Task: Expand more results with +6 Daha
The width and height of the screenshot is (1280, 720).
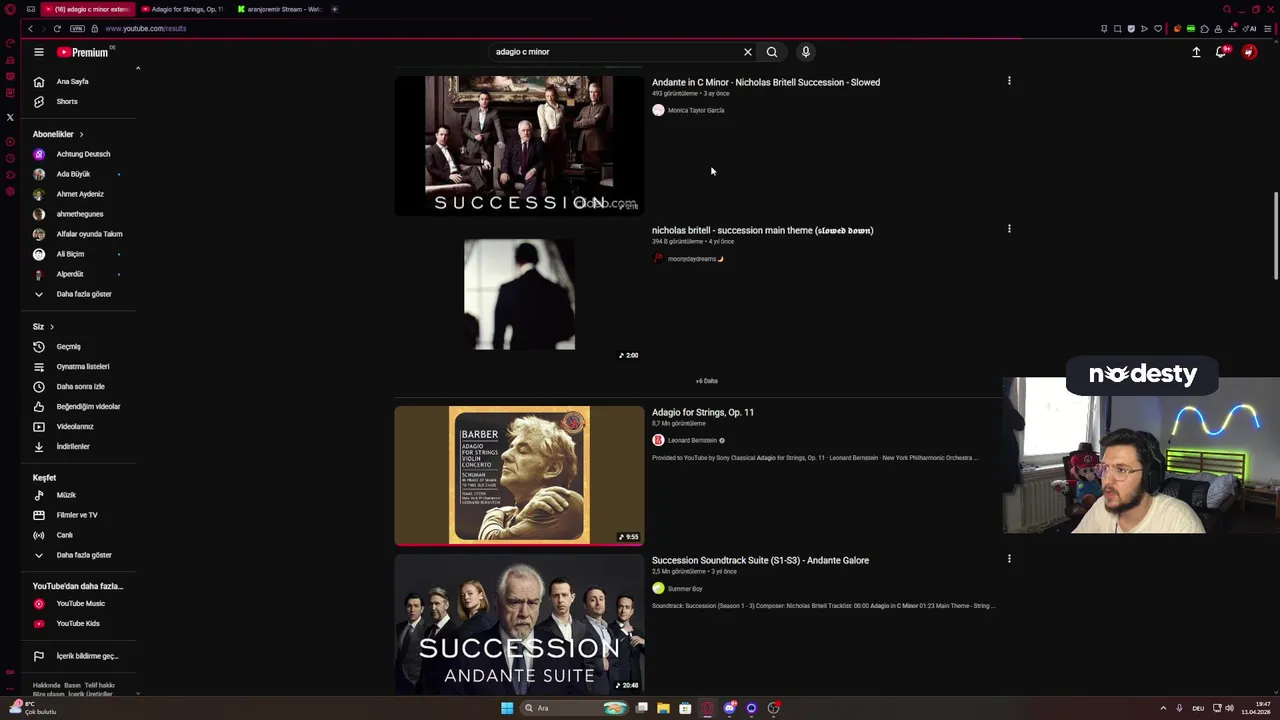Action: pos(707,381)
